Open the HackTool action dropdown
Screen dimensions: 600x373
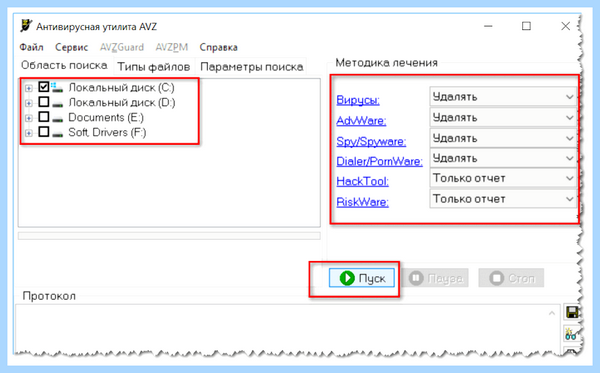click(503, 178)
